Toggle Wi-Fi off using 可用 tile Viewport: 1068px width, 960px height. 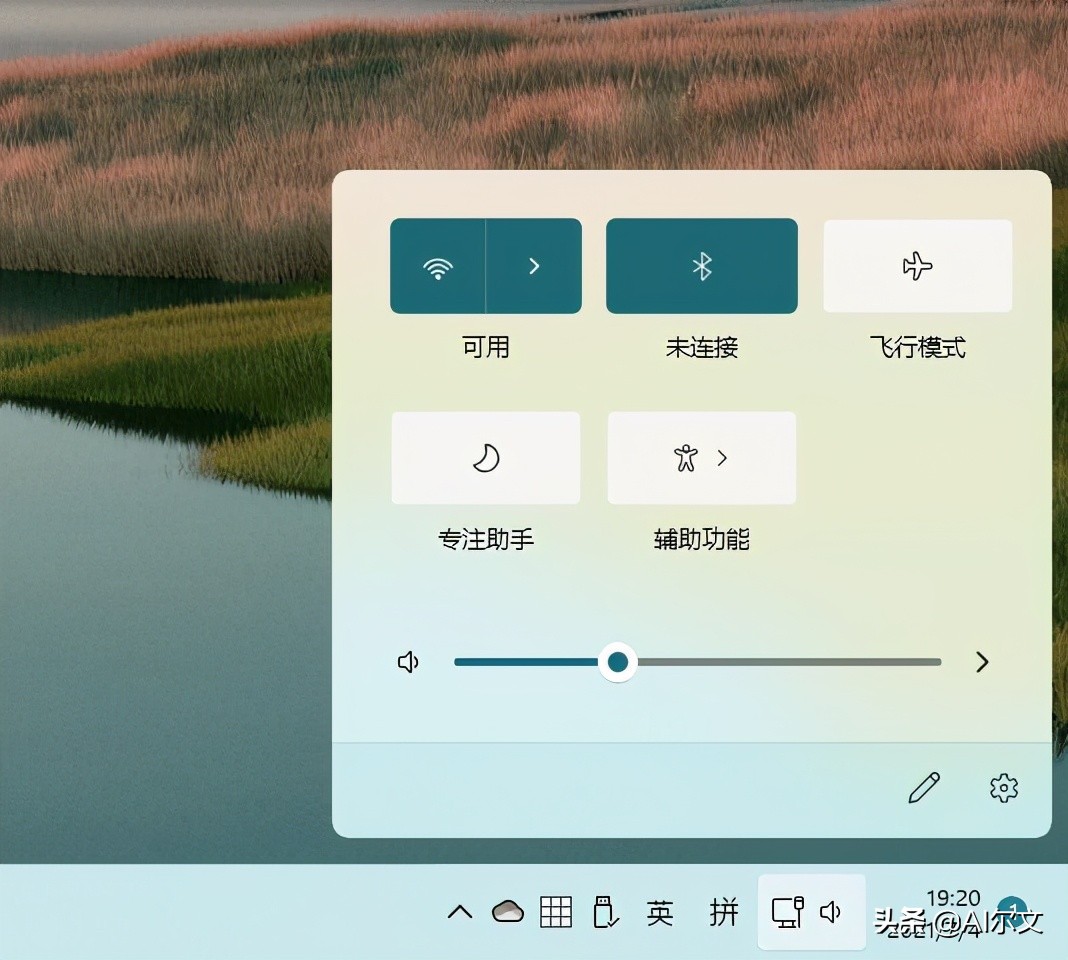click(x=440, y=266)
